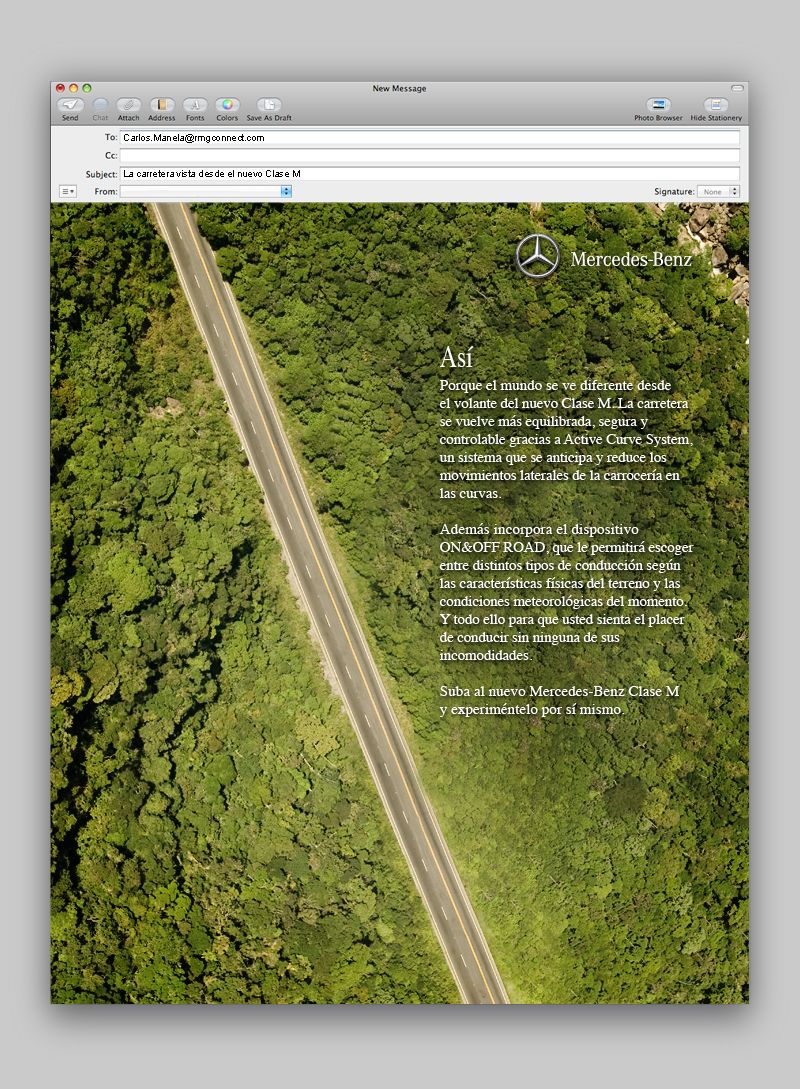
Task: Click the green zoom window button
Action: (x=87, y=88)
